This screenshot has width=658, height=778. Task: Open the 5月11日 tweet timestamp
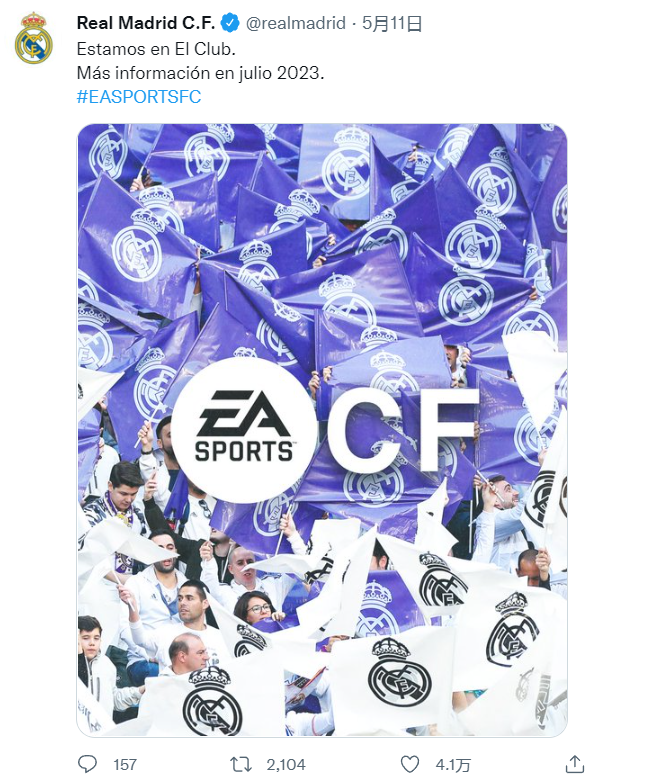pyautogui.click(x=392, y=23)
